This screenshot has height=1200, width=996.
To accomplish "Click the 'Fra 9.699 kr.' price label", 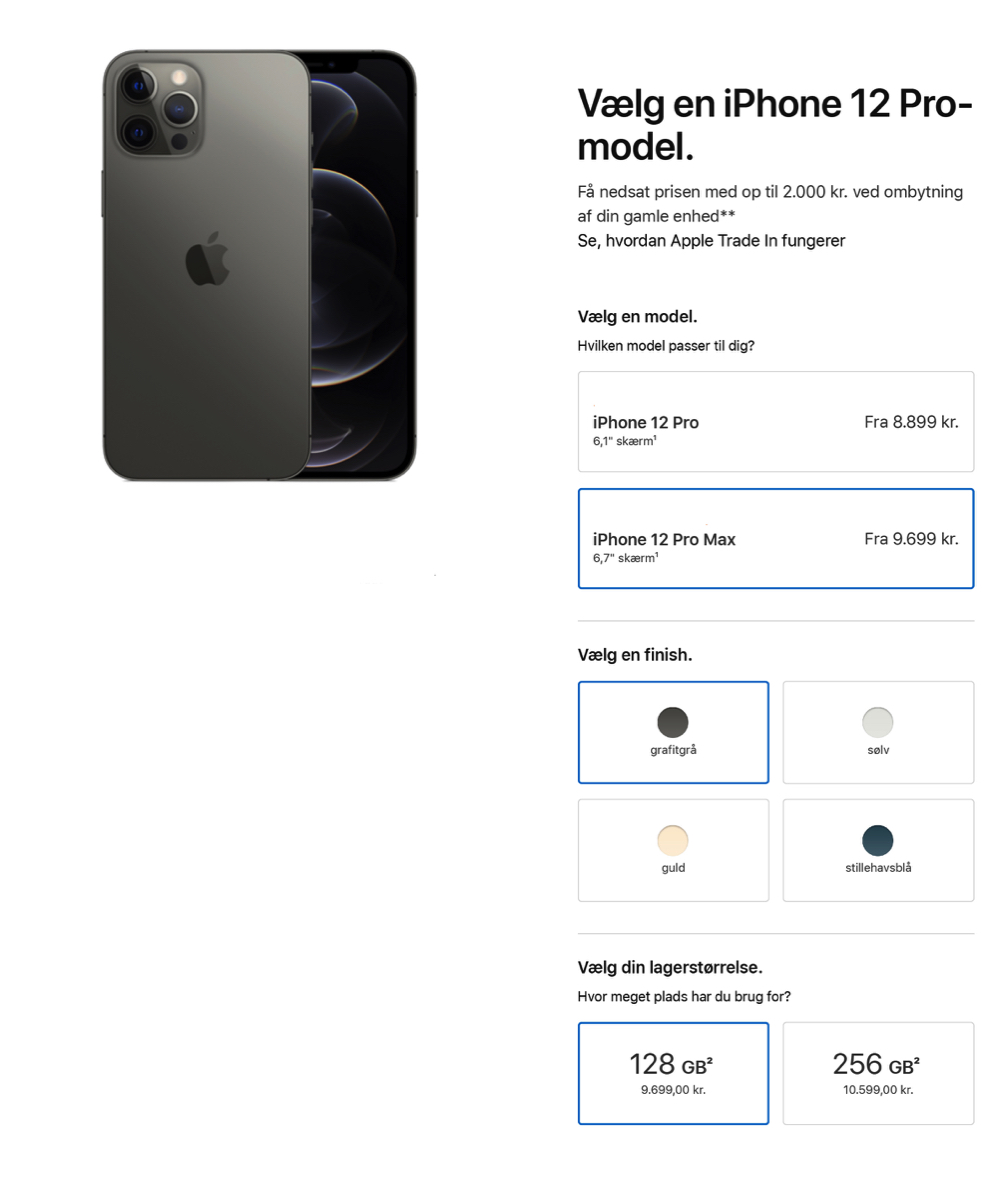I will tap(911, 539).
